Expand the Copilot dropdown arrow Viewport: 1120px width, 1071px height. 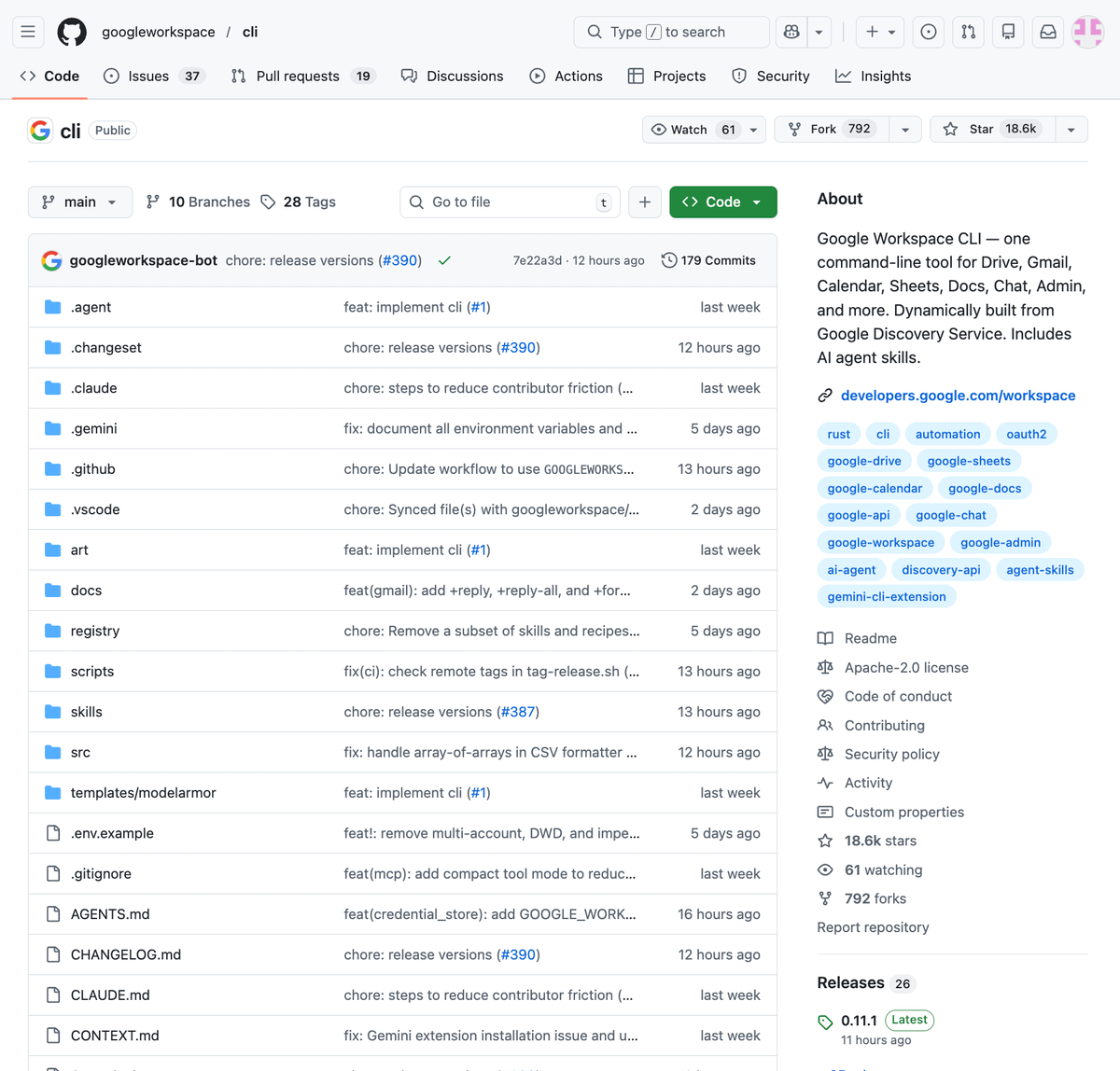click(x=819, y=32)
